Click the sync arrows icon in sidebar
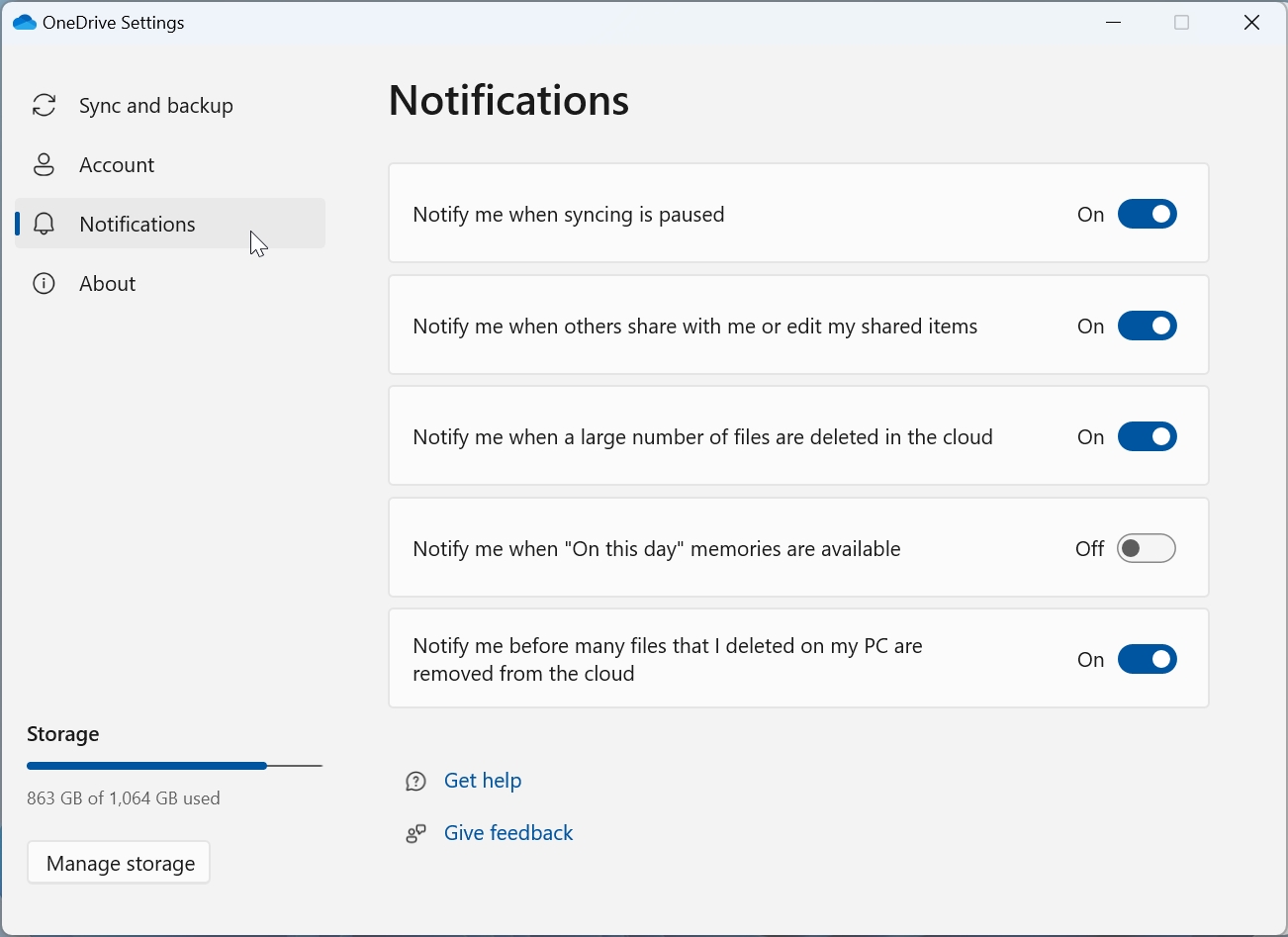Screen dimensions: 1288x937 pos(44,105)
